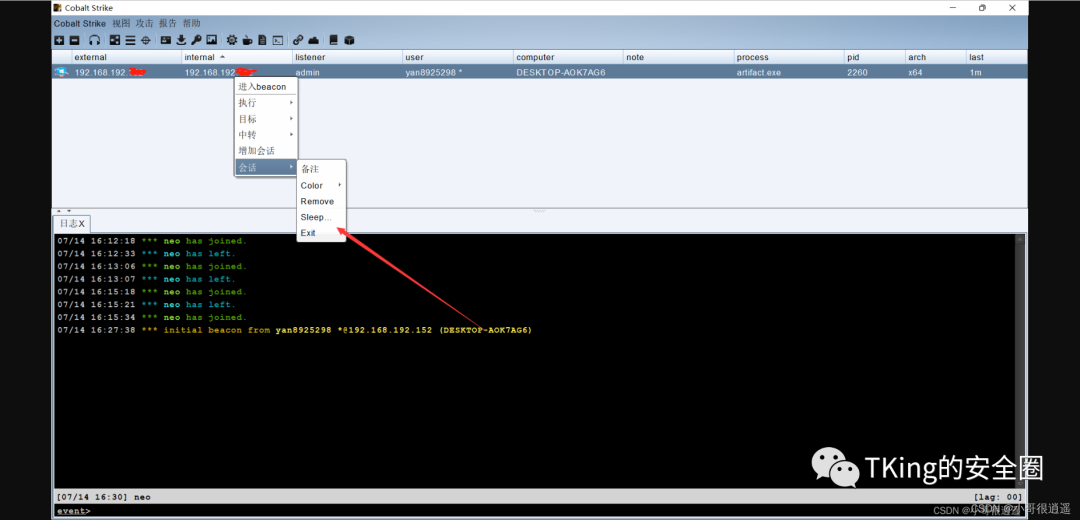The image size is (1080, 520).
Task: Choose Exit in the session submenu
Action: (x=322, y=233)
